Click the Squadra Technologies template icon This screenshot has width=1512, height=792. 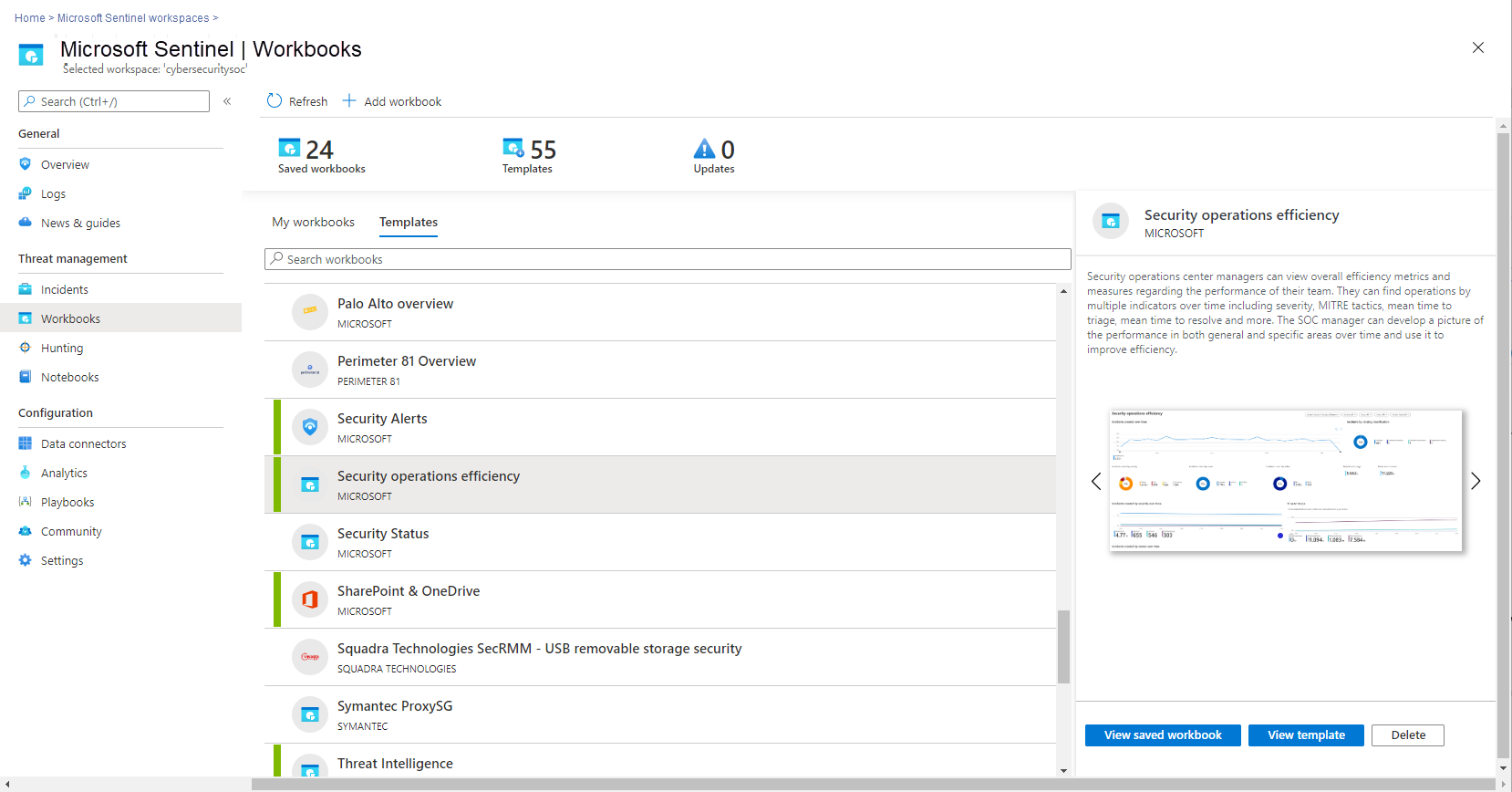310,657
